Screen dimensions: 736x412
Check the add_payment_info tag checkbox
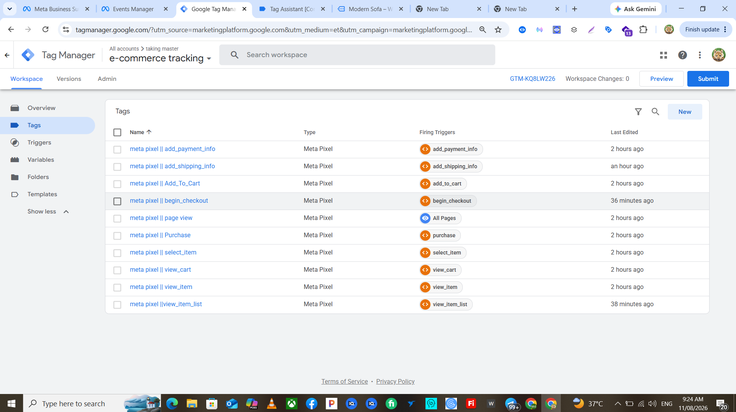click(x=117, y=149)
